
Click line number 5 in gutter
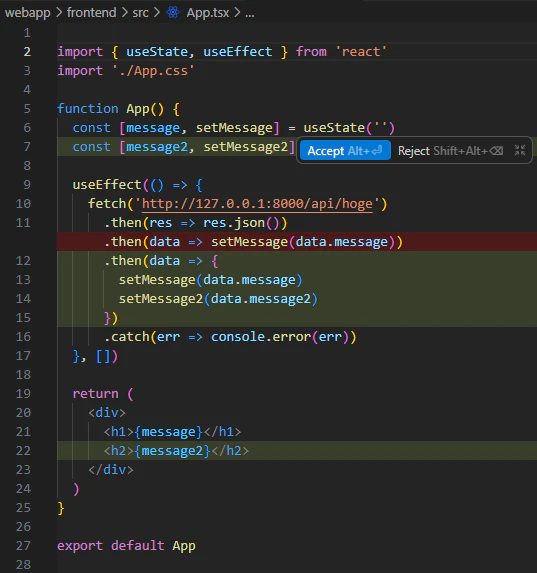tap(27, 109)
